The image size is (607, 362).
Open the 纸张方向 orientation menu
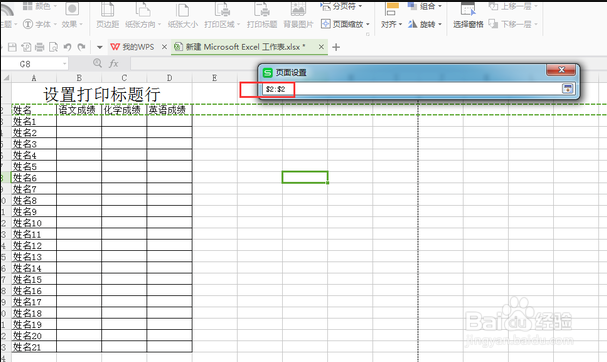click(143, 15)
